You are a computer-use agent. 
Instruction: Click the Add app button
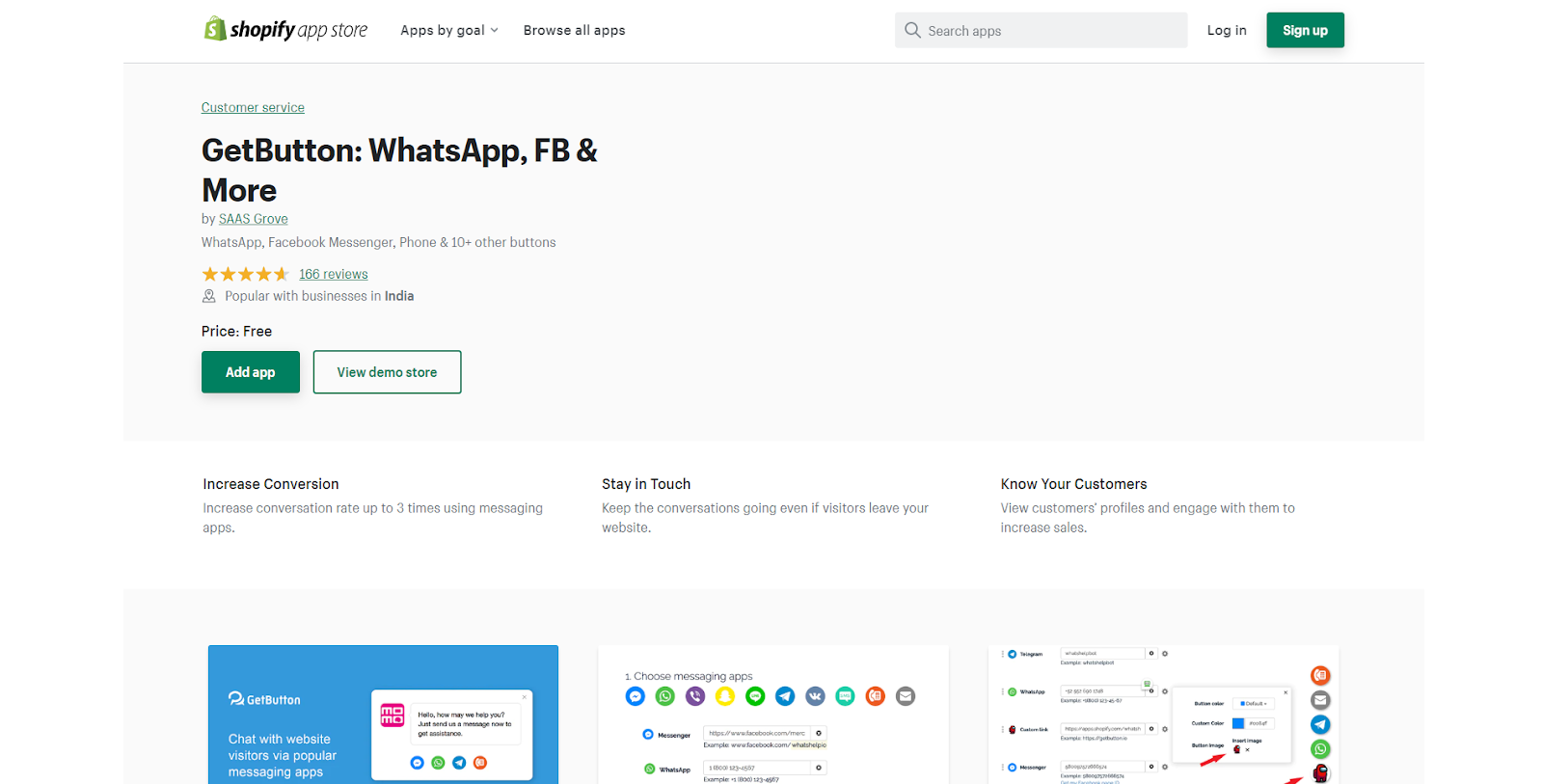click(251, 372)
